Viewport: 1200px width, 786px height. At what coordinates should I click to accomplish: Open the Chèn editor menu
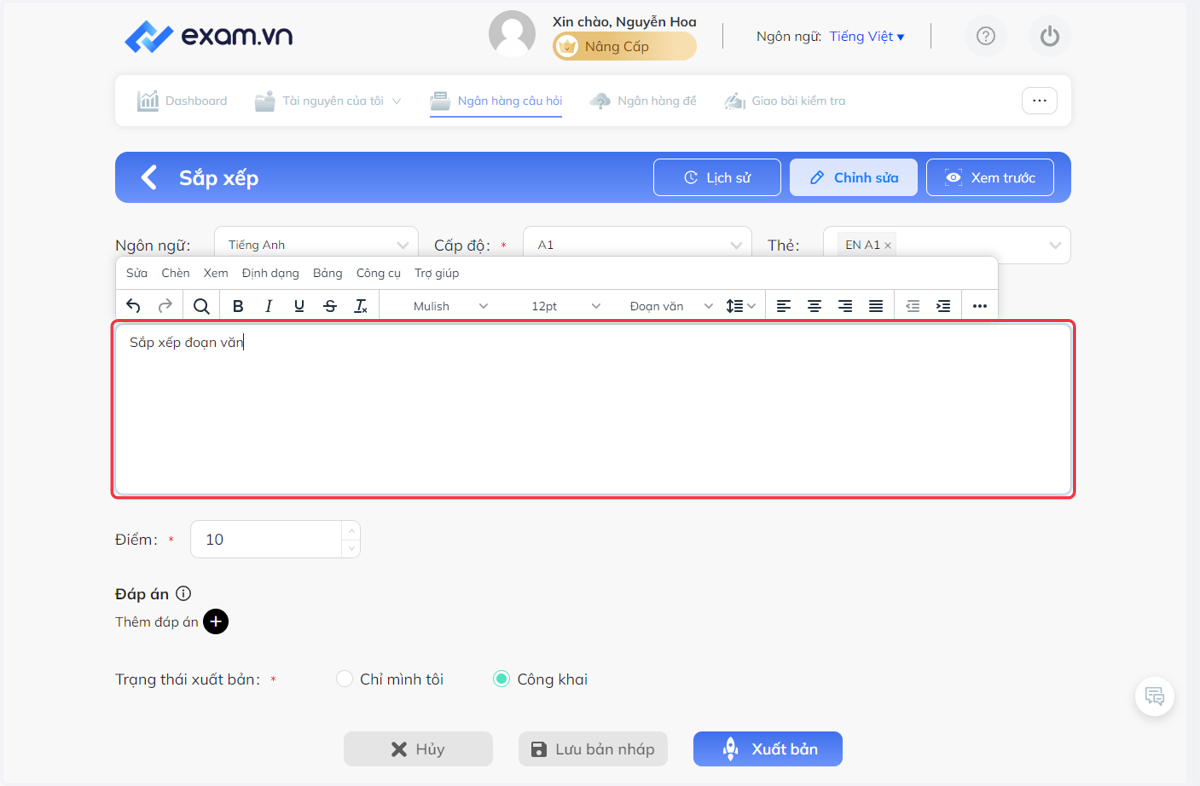[175, 273]
